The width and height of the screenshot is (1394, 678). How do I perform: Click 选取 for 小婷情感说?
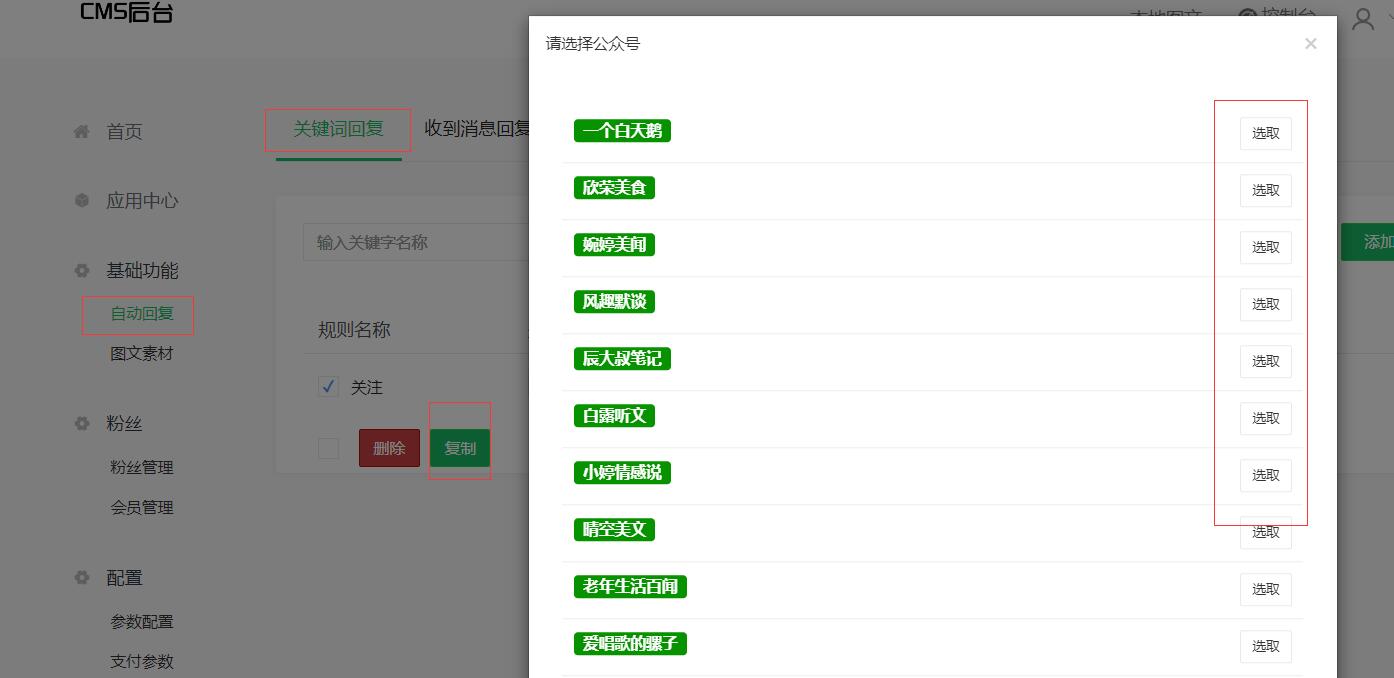point(1266,475)
